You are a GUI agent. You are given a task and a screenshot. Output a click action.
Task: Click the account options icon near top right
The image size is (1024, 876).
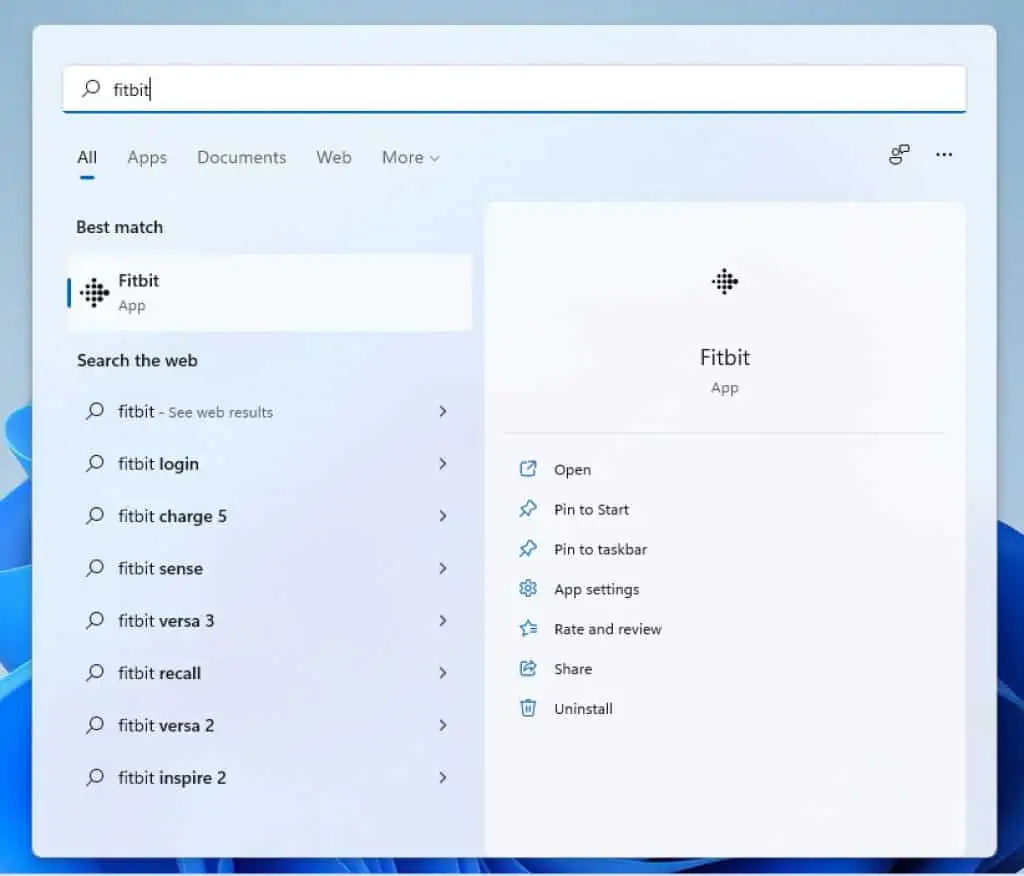[898, 155]
